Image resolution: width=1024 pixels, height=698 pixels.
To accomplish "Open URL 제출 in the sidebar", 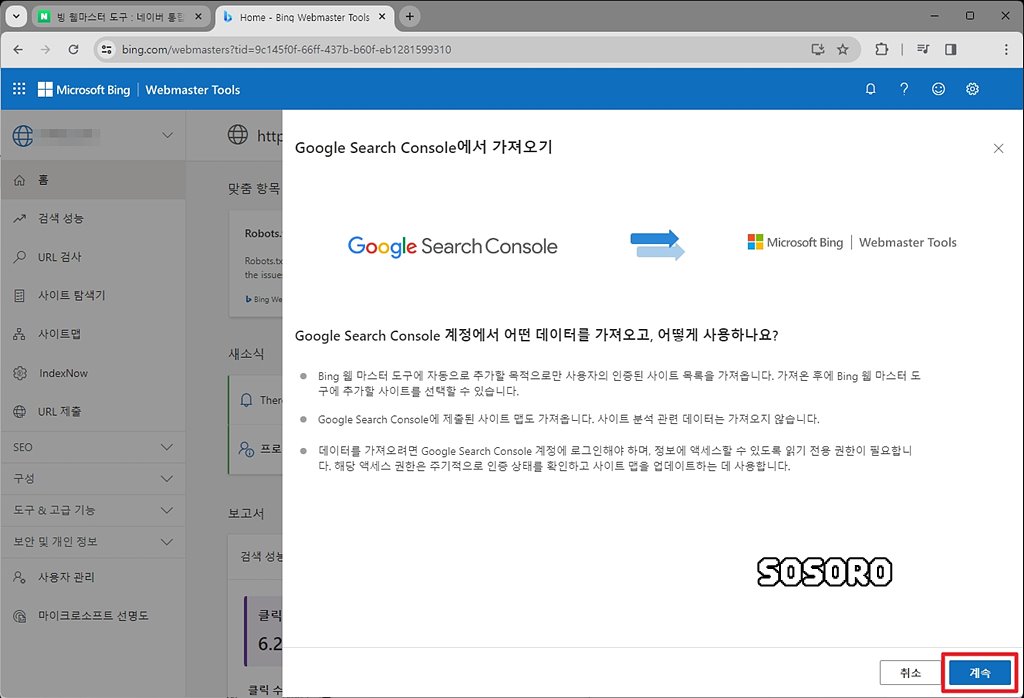I will tap(93, 411).
